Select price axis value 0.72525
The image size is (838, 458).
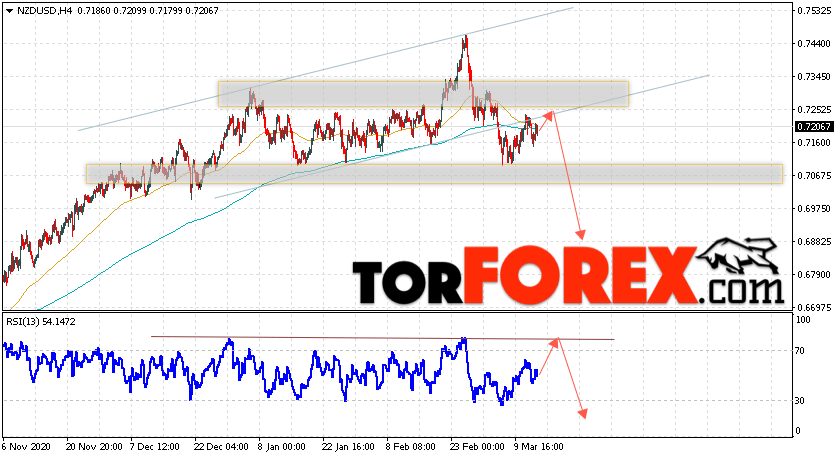[x=814, y=110]
